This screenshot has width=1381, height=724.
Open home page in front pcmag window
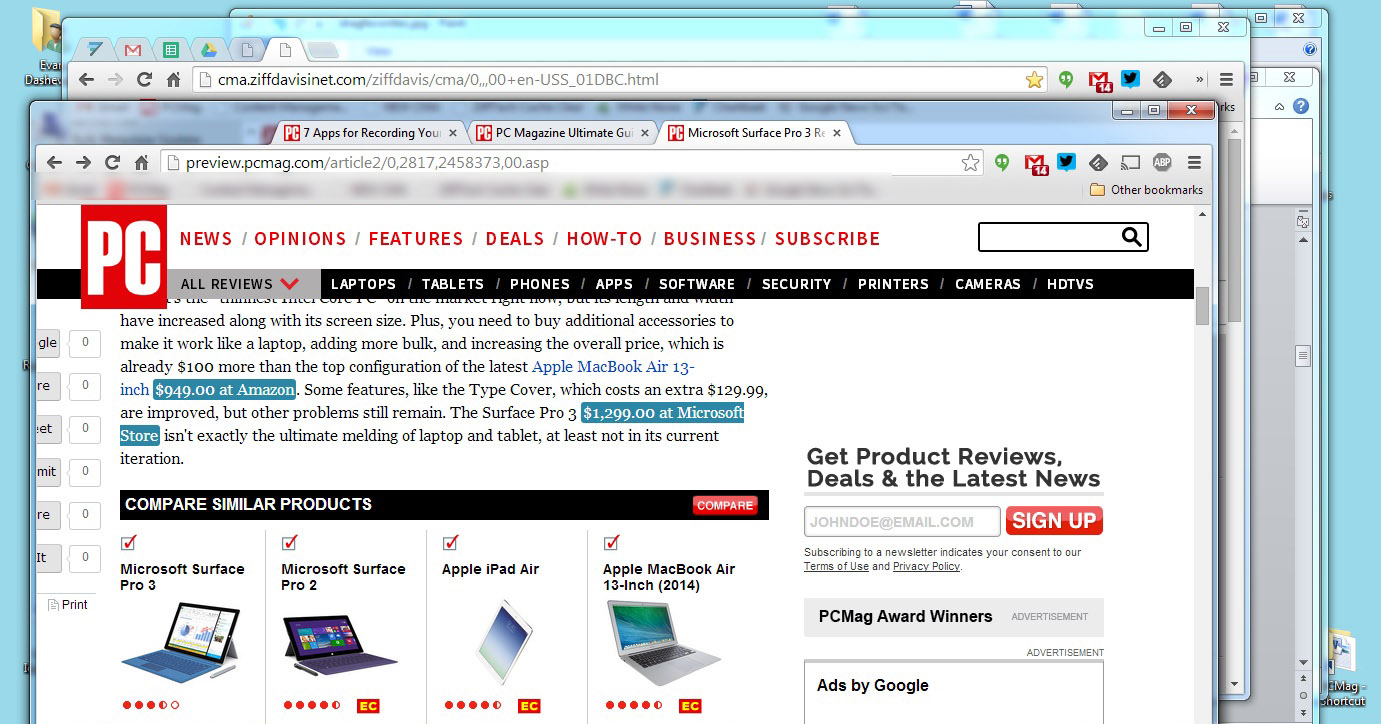click(x=141, y=163)
